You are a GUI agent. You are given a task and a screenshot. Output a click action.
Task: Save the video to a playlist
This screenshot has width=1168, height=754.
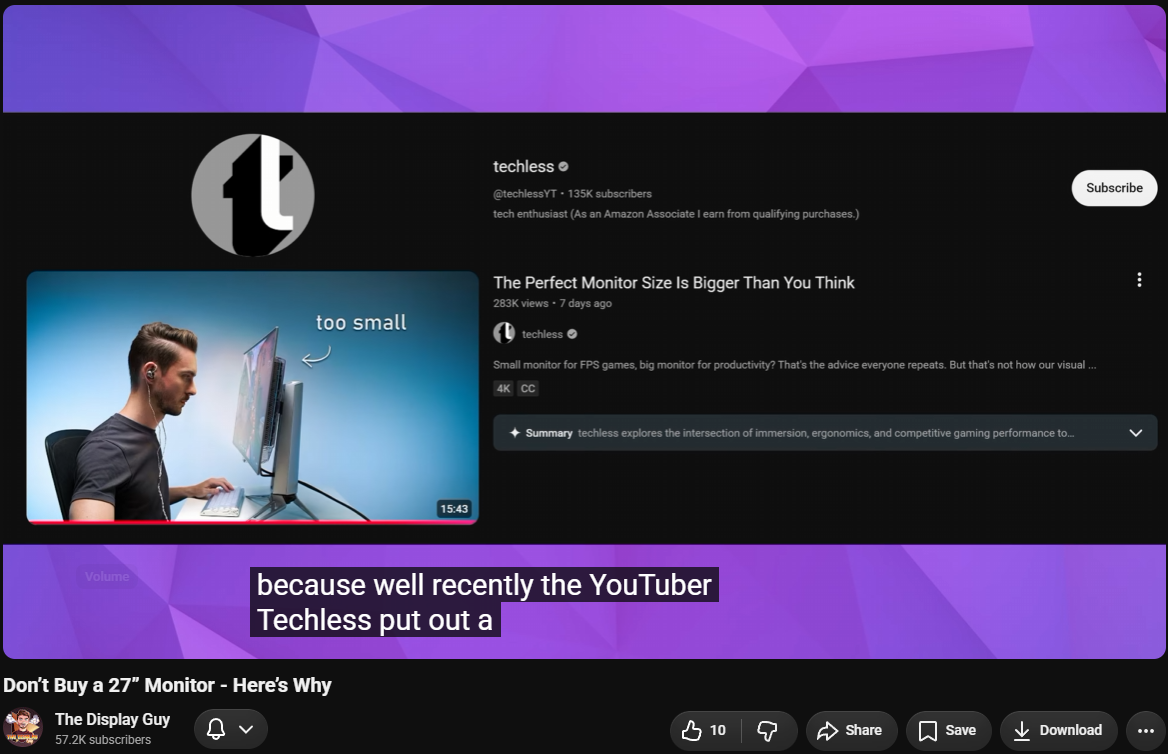[x=948, y=730]
